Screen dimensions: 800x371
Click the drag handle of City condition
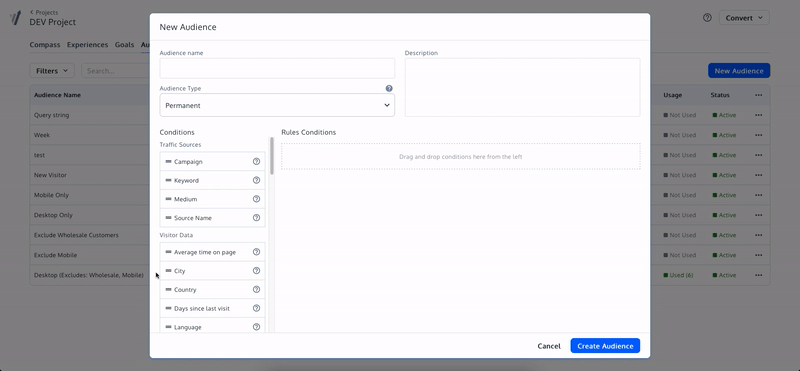[x=168, y=270]
